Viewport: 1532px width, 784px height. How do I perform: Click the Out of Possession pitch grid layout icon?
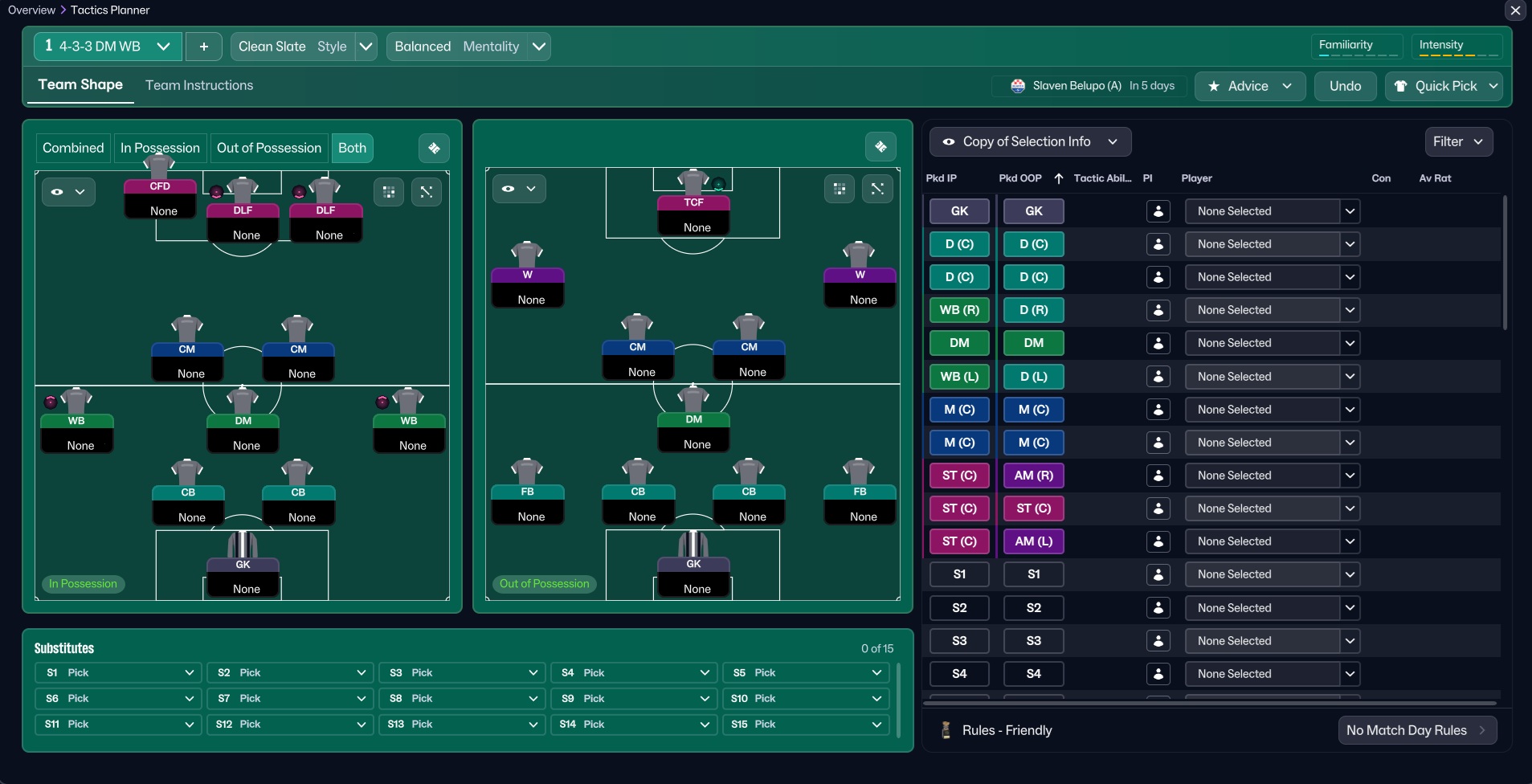840,189
